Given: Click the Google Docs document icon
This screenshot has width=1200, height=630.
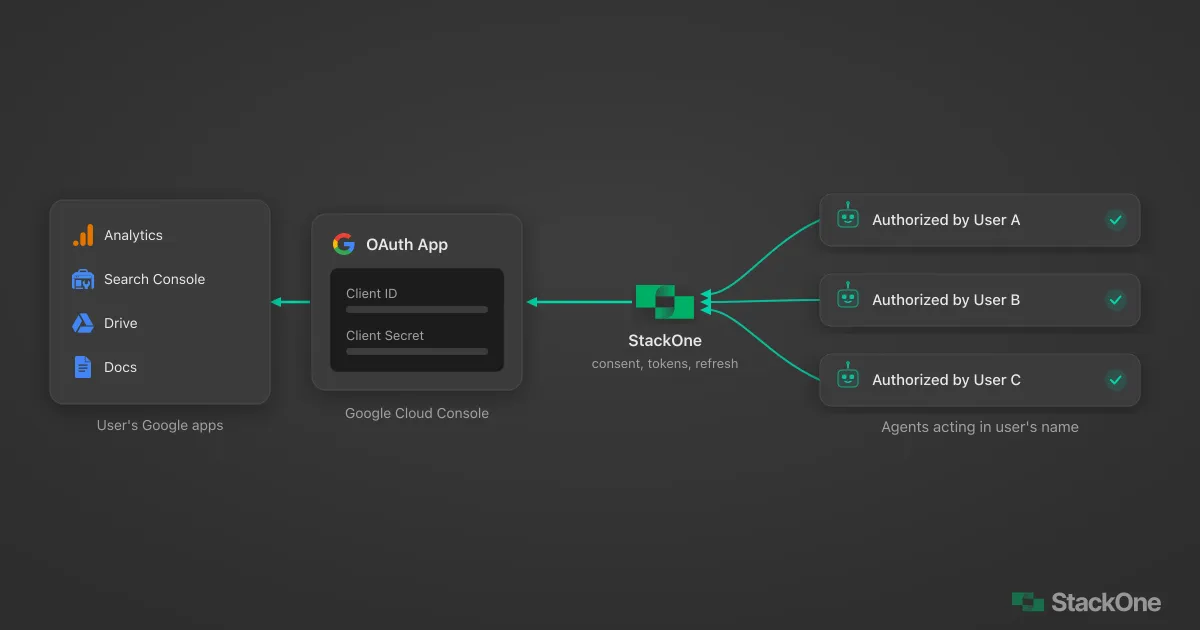Looking at the screenshot, I should tap(83, 367).
